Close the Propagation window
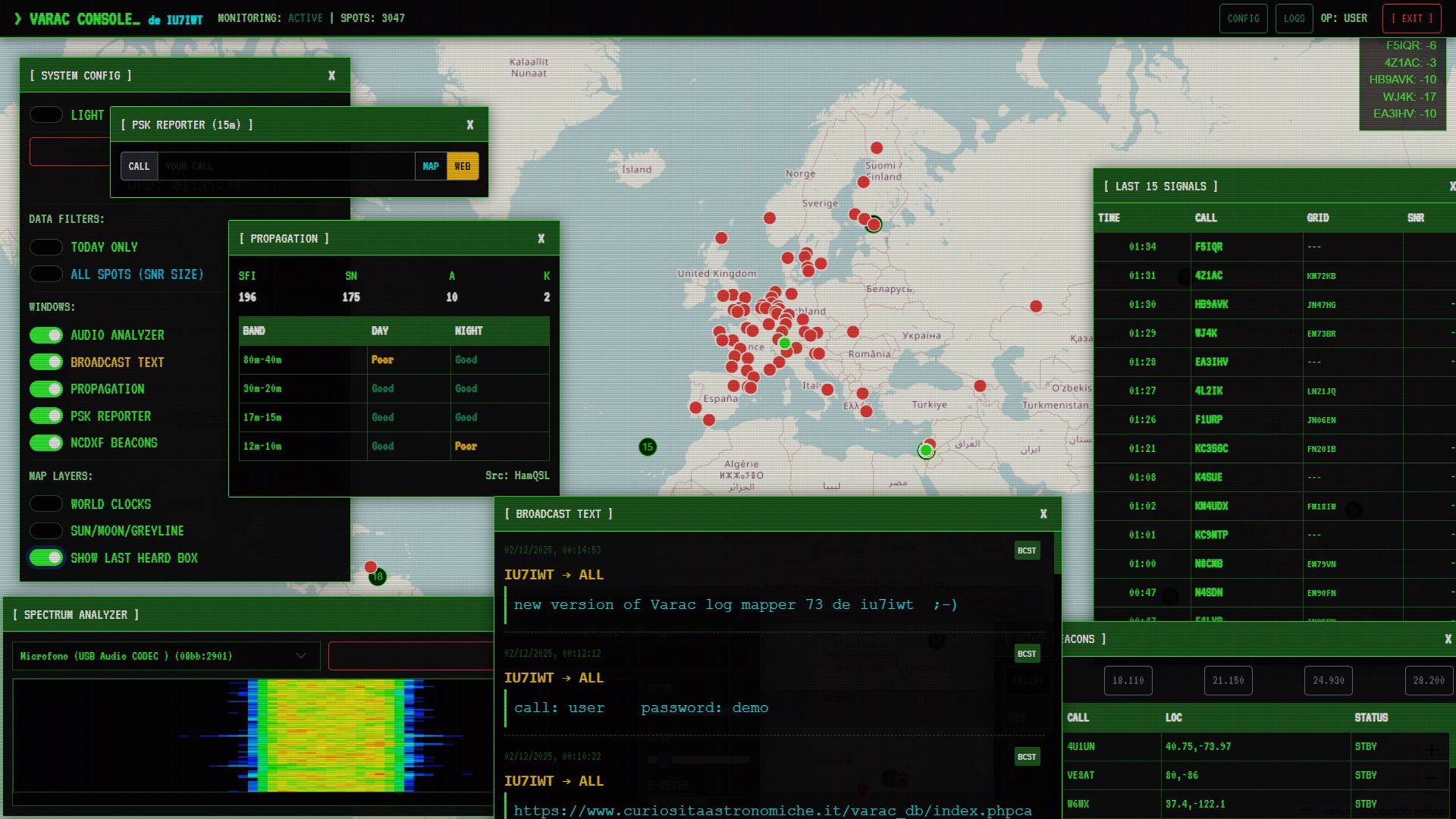 (541, 238)
